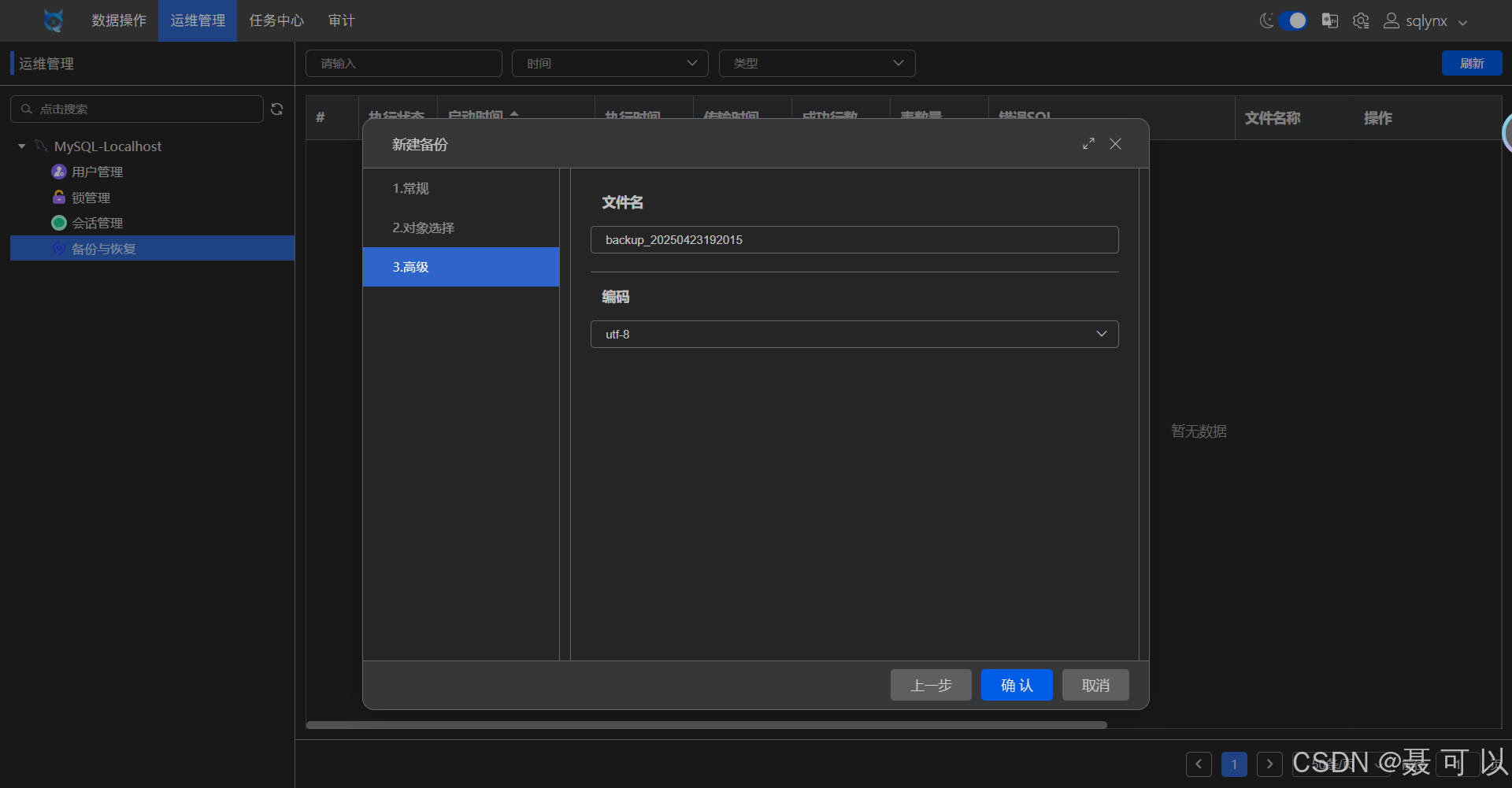Go to next page arrow
The image size is (1512, 788).
1269,764
